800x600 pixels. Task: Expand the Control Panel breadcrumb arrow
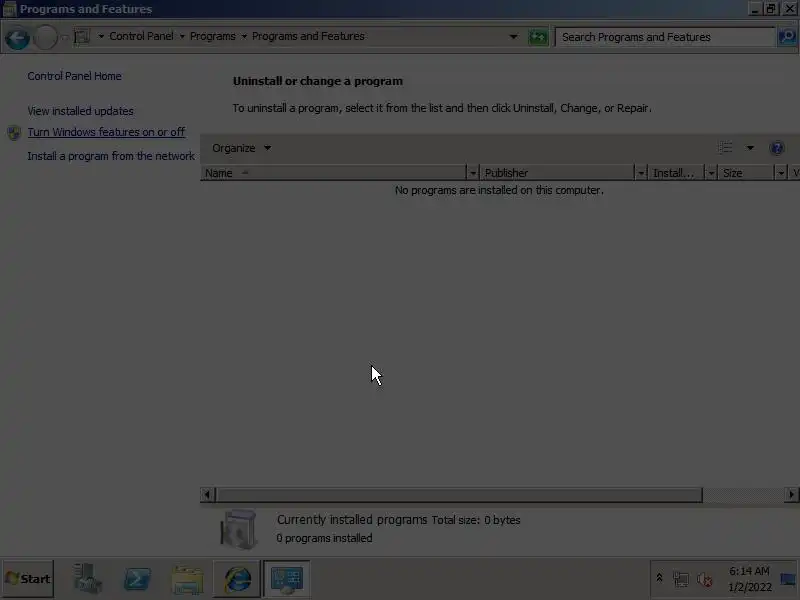point(182,37)
